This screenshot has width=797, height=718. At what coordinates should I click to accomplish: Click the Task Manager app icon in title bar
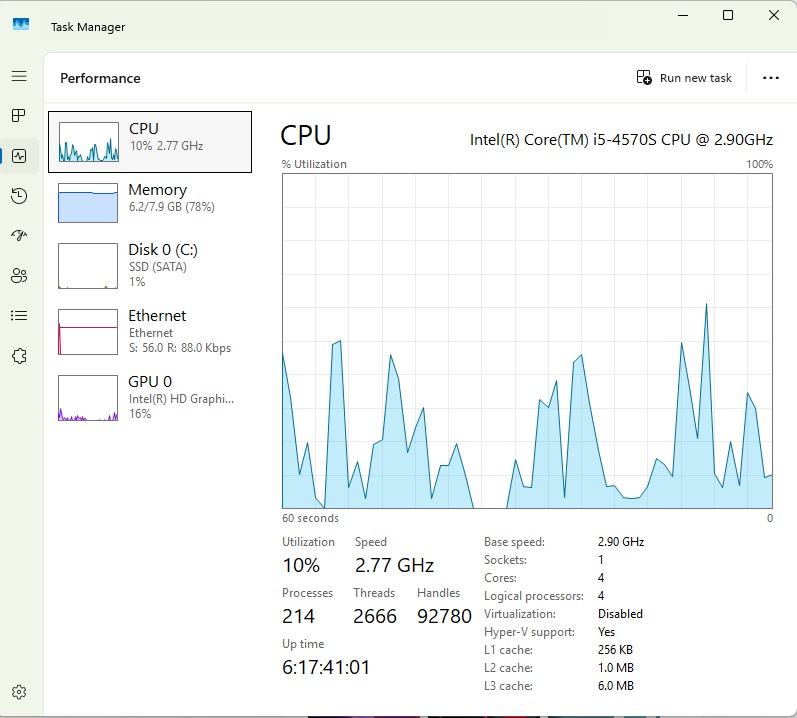point(21,24)
